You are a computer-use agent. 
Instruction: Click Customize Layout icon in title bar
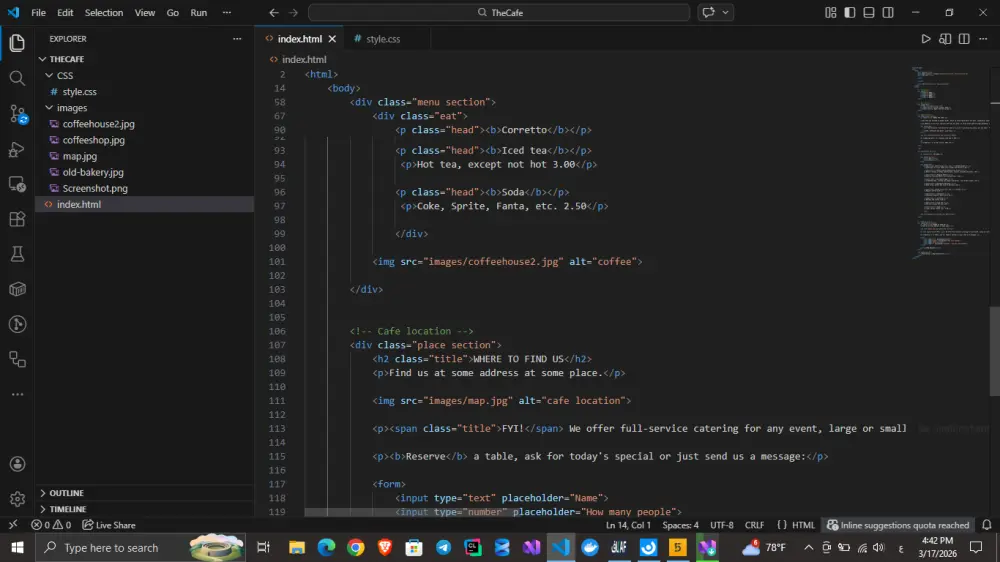click(x=830, y=13)
